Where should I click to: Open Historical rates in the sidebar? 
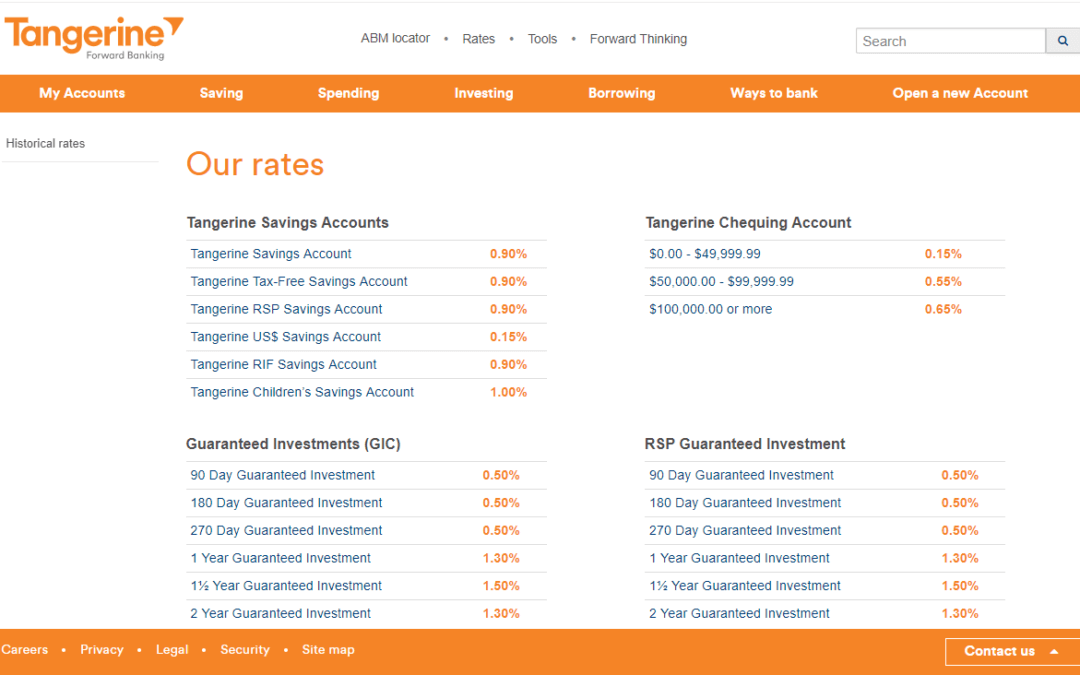click(x=45, y=143)
